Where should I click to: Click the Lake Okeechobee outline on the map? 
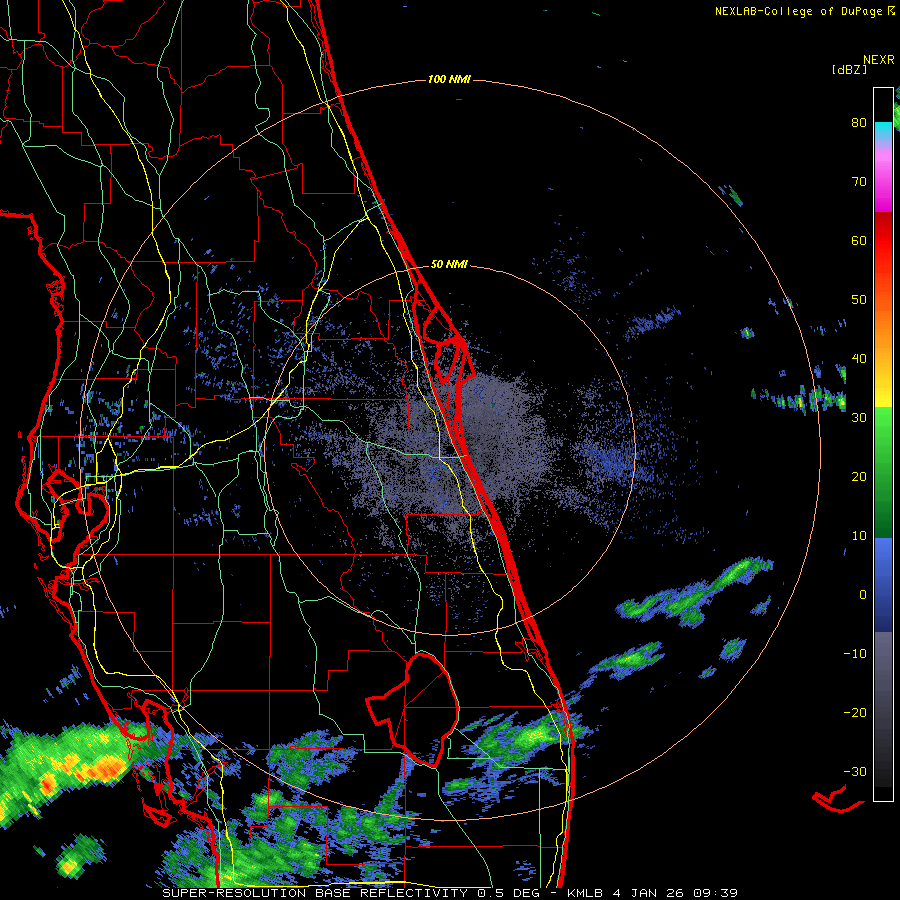(x=412, y=709)
